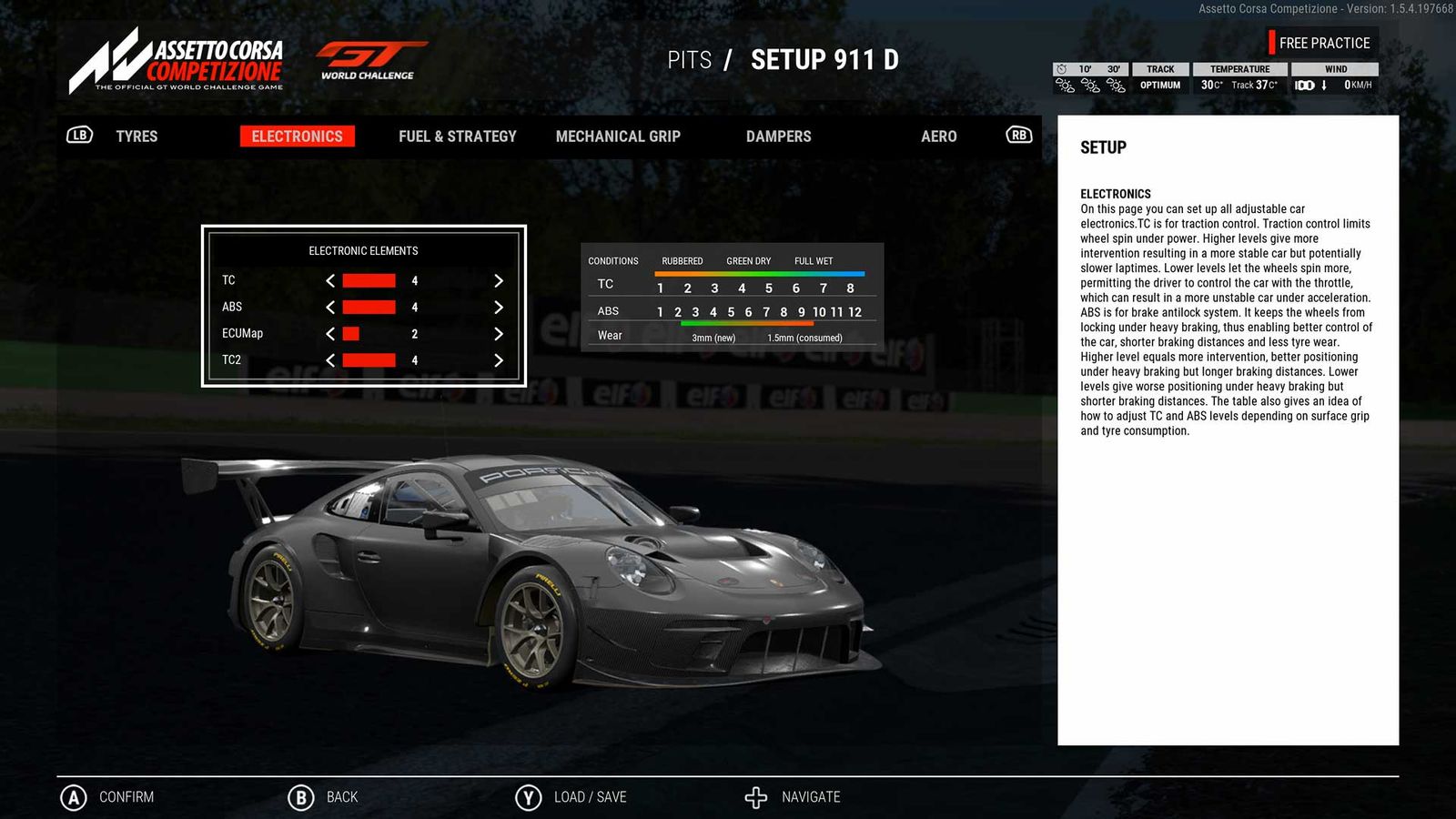Click the A button Confirm icon
Viewport: 1456px width, 819px height.
[74, 798]
